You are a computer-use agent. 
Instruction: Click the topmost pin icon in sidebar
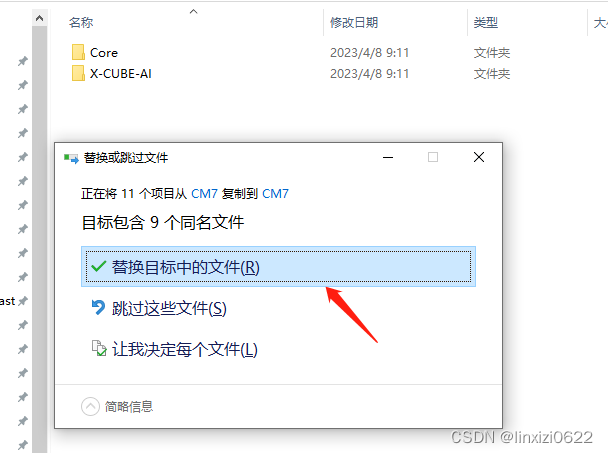[x=23, y=61]
